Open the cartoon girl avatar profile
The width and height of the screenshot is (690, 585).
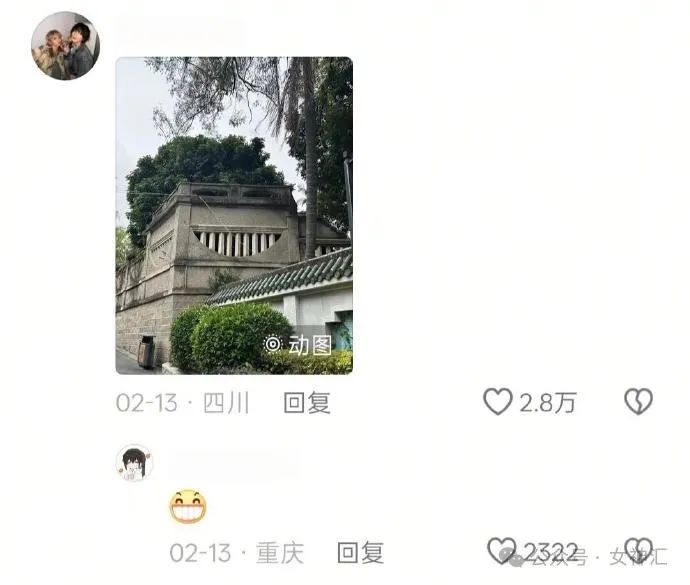134,463
